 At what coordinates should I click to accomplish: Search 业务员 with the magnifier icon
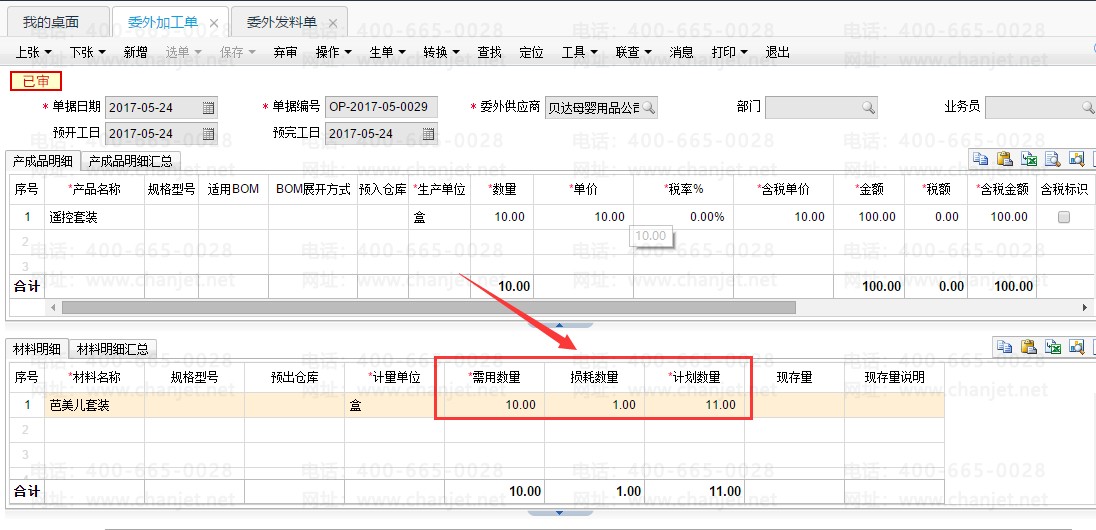point(1088,108)
